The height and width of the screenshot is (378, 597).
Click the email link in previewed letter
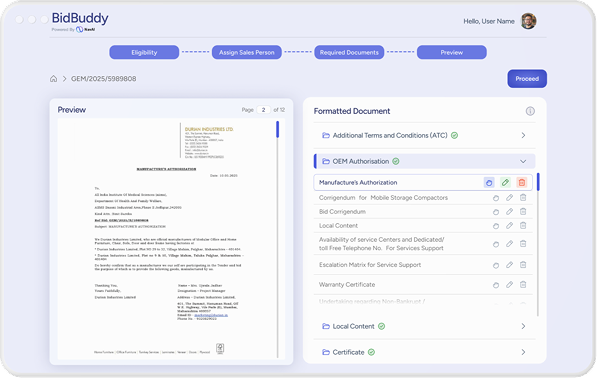(211, 316)
